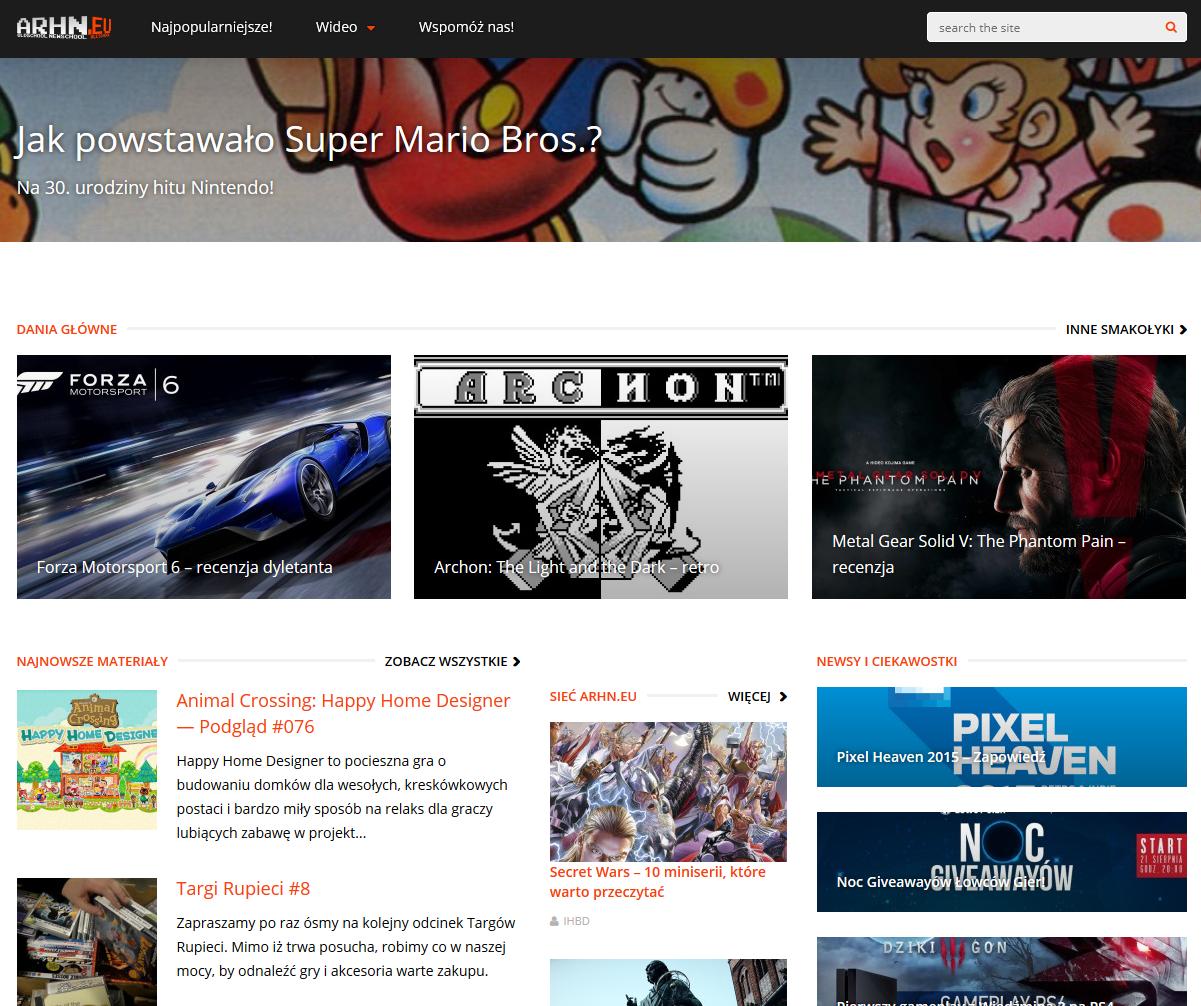This screenshot has height=1006, width=1201.
Task: Click the chevron next to INNE SMAKOŁYKI
Action: 1183,329
